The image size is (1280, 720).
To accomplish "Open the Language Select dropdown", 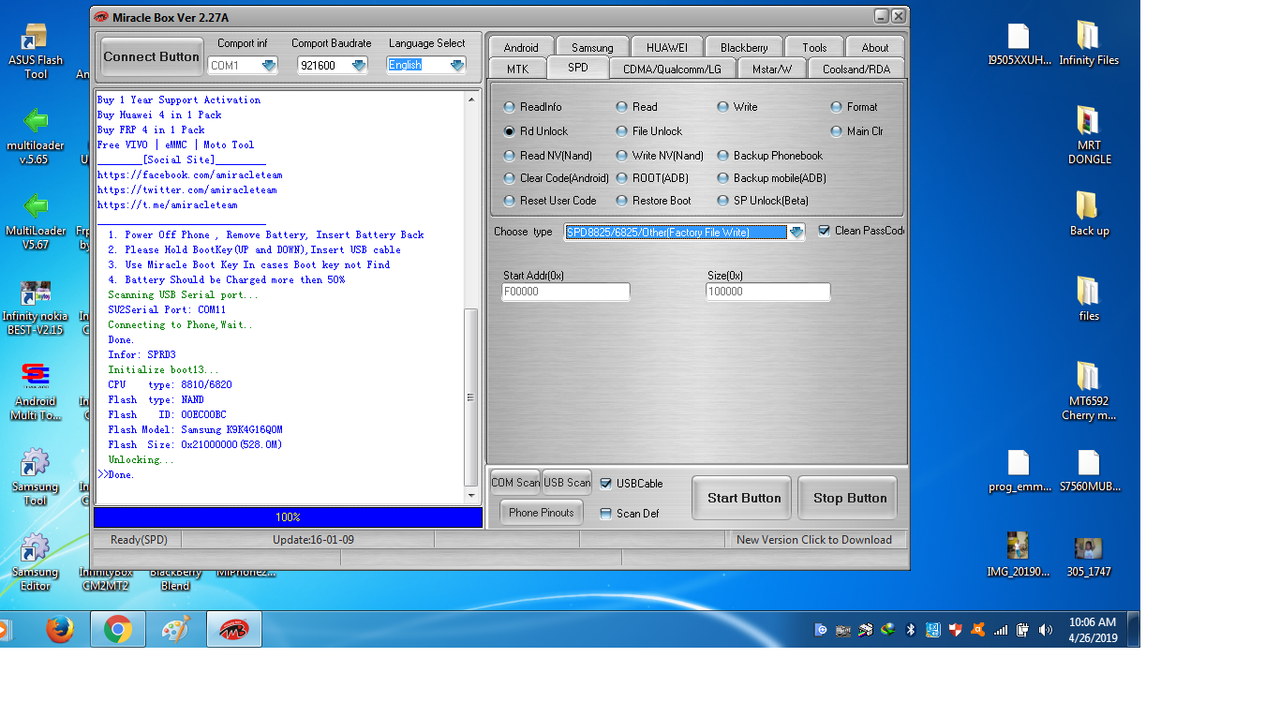I will click(x=456, y=65).
